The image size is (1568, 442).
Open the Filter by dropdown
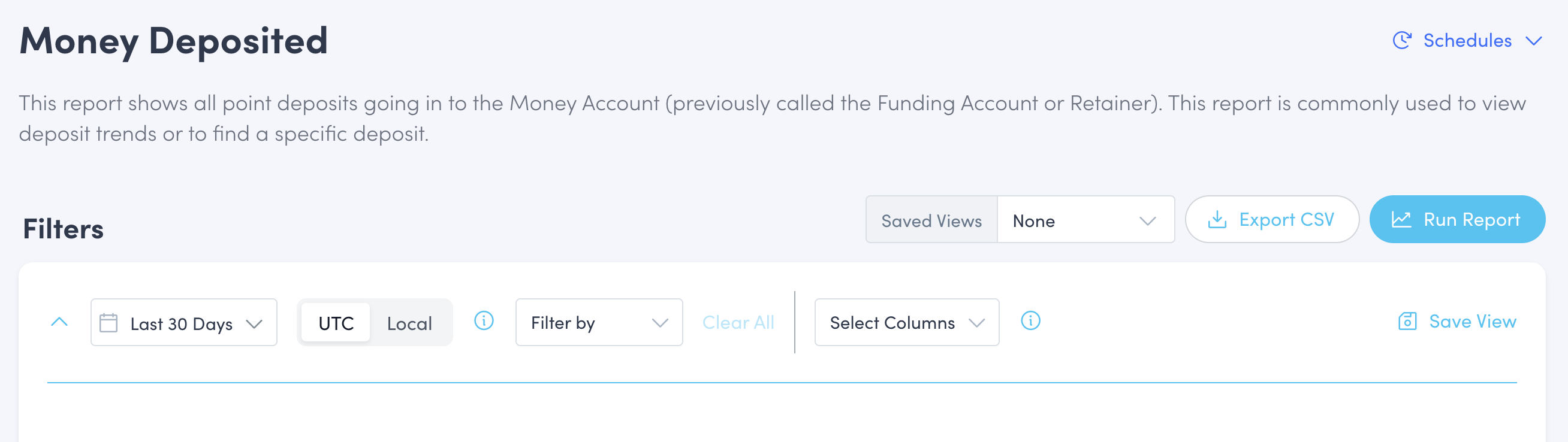[598, 323]
